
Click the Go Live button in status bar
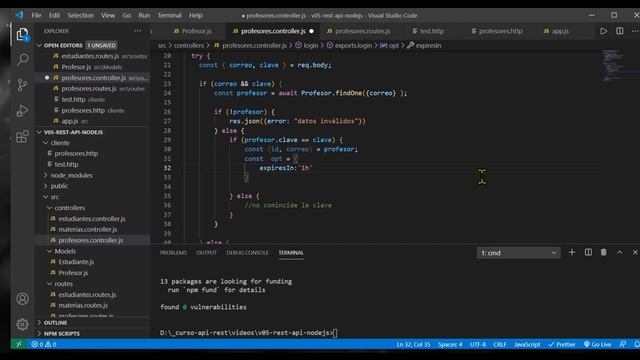597,344
